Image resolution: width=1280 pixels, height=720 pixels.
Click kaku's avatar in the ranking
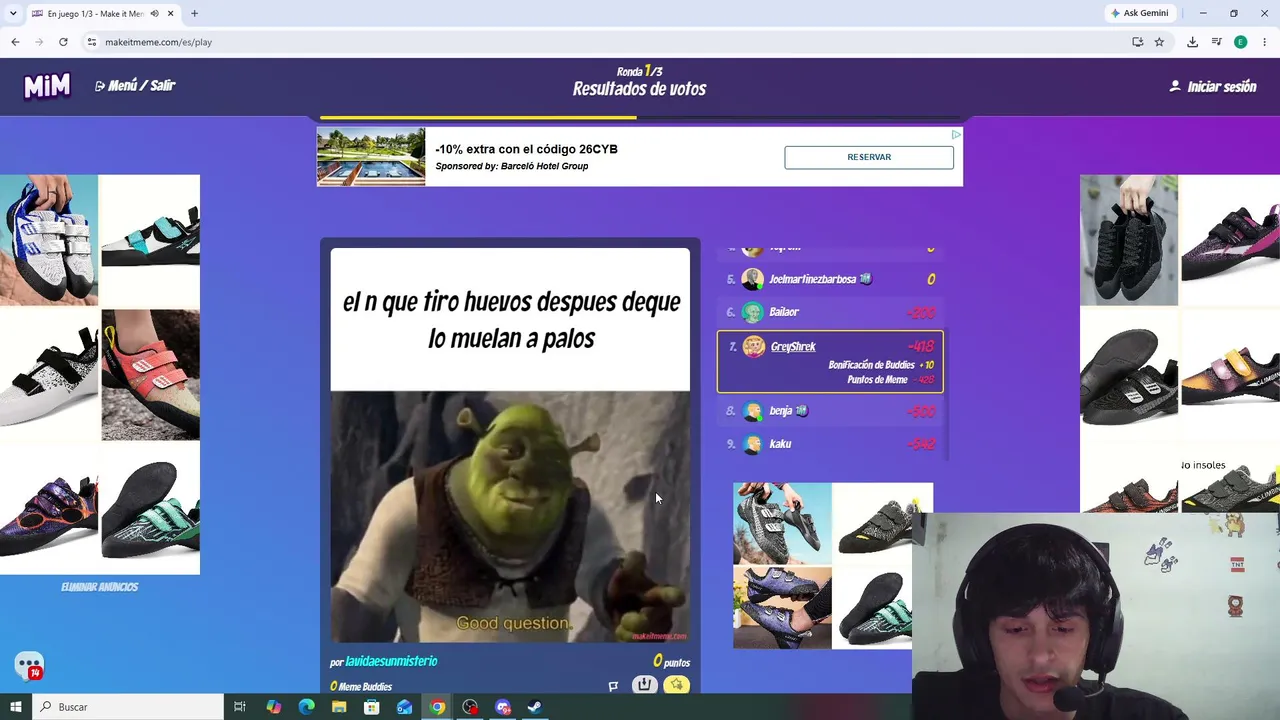tap(753, 444)
